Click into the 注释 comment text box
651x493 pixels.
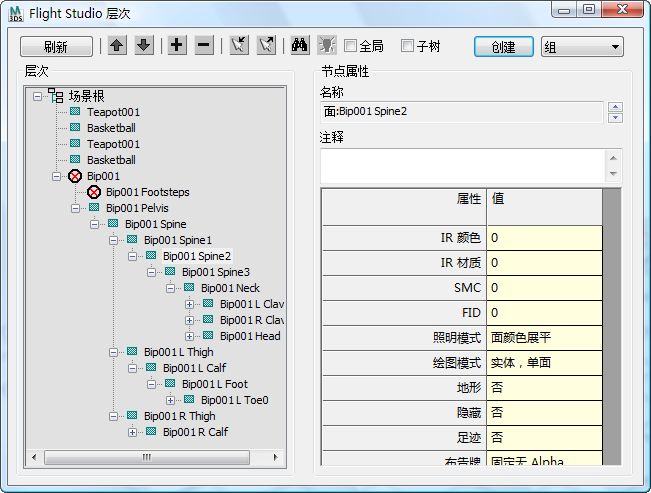(463, 166)
